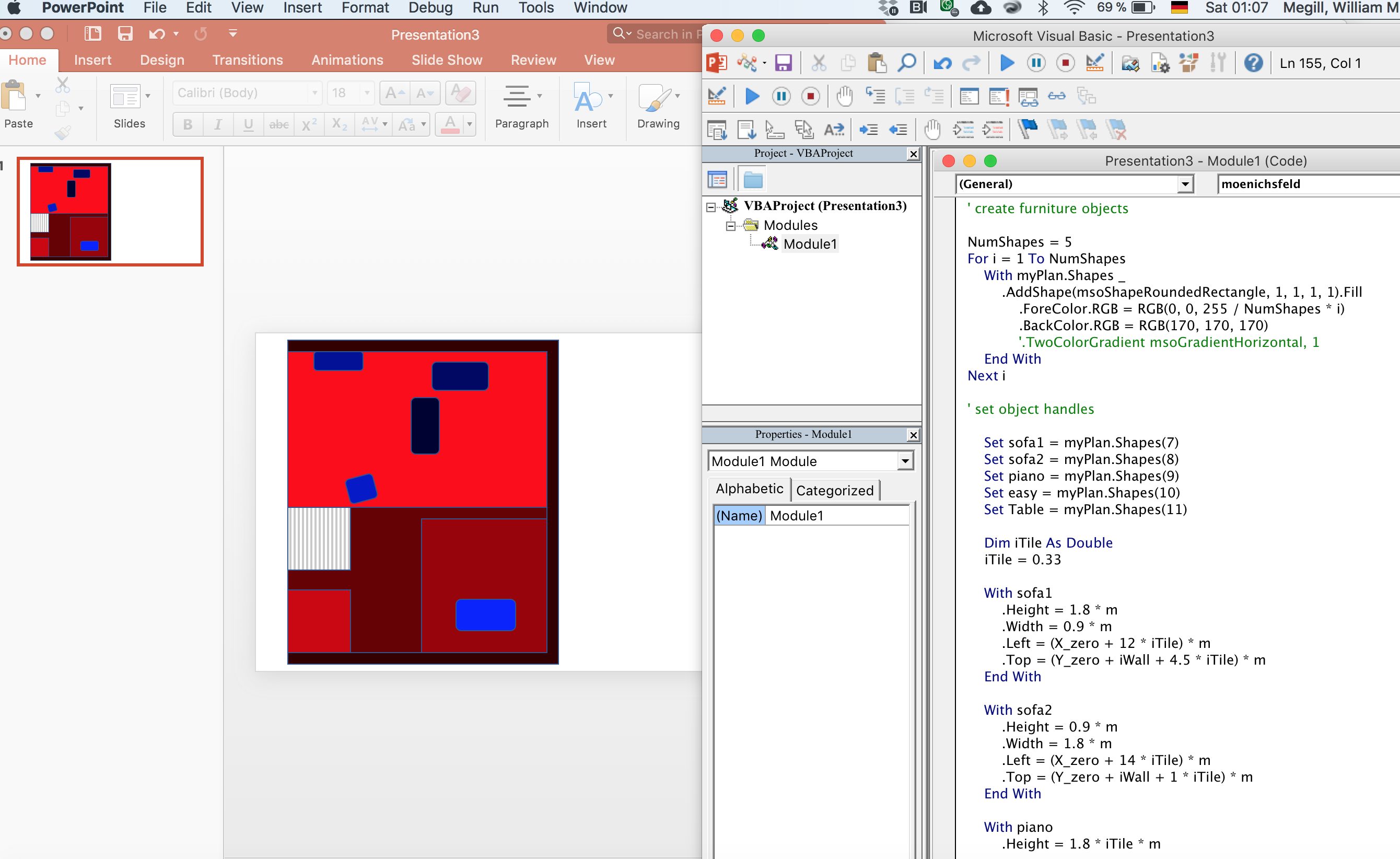This screenshot has width=1400, height=859.
Task: Click the Reset stop button in Debug toolbar
Action: point(810,96)
